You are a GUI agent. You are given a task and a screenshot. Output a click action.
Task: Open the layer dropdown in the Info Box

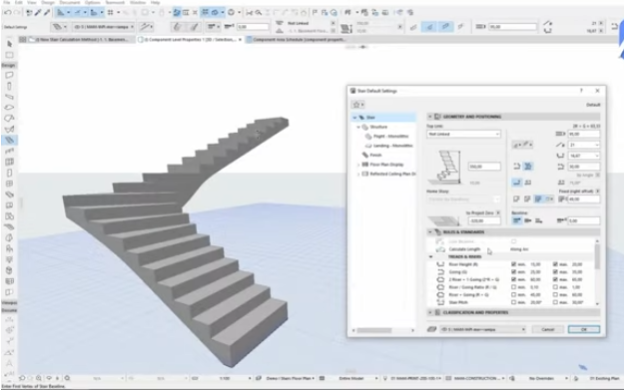point(103,27)
